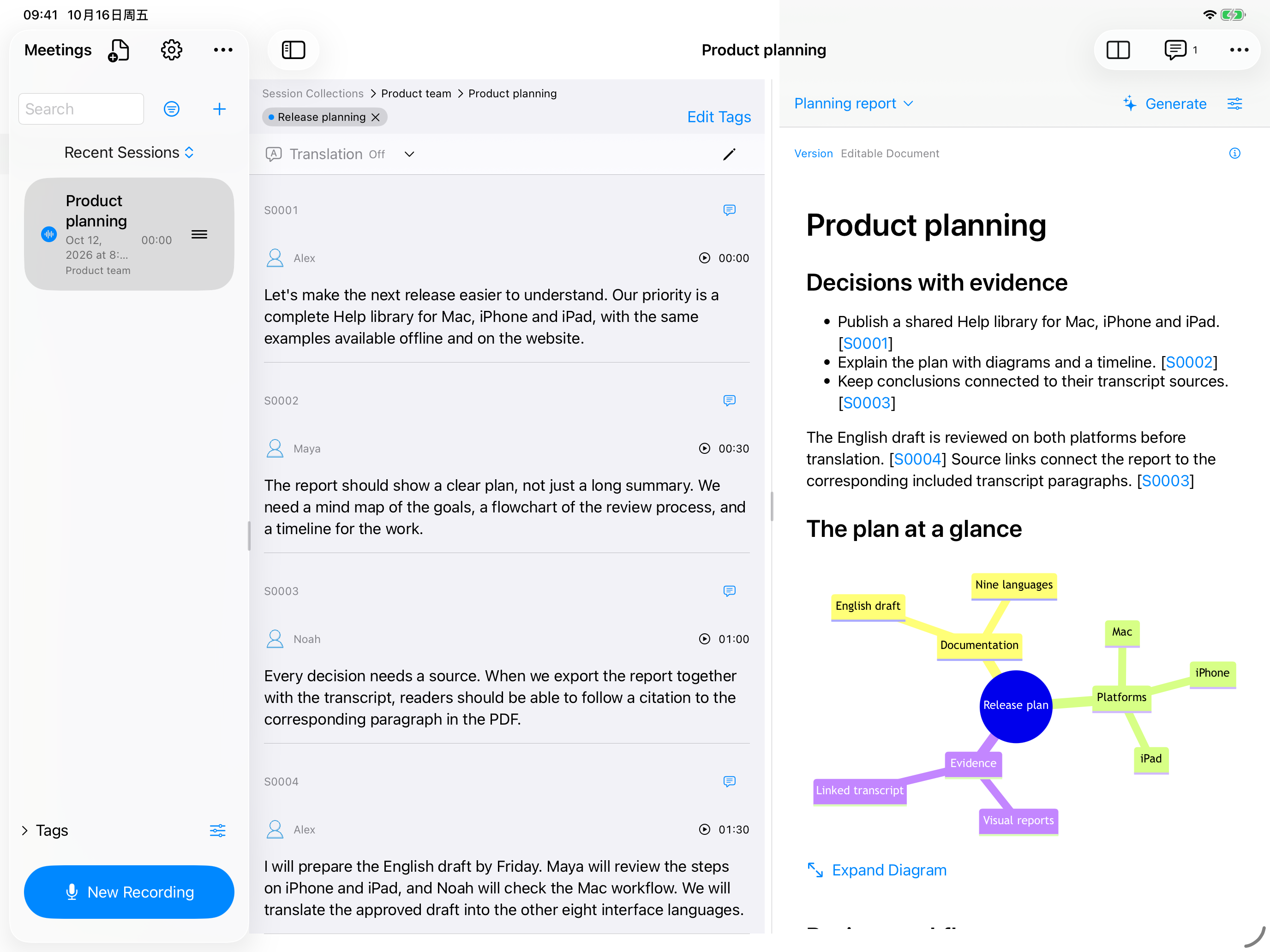Remove the Release planning tag
Viewport: 1270px width, 952px height.
click(376, 117)
